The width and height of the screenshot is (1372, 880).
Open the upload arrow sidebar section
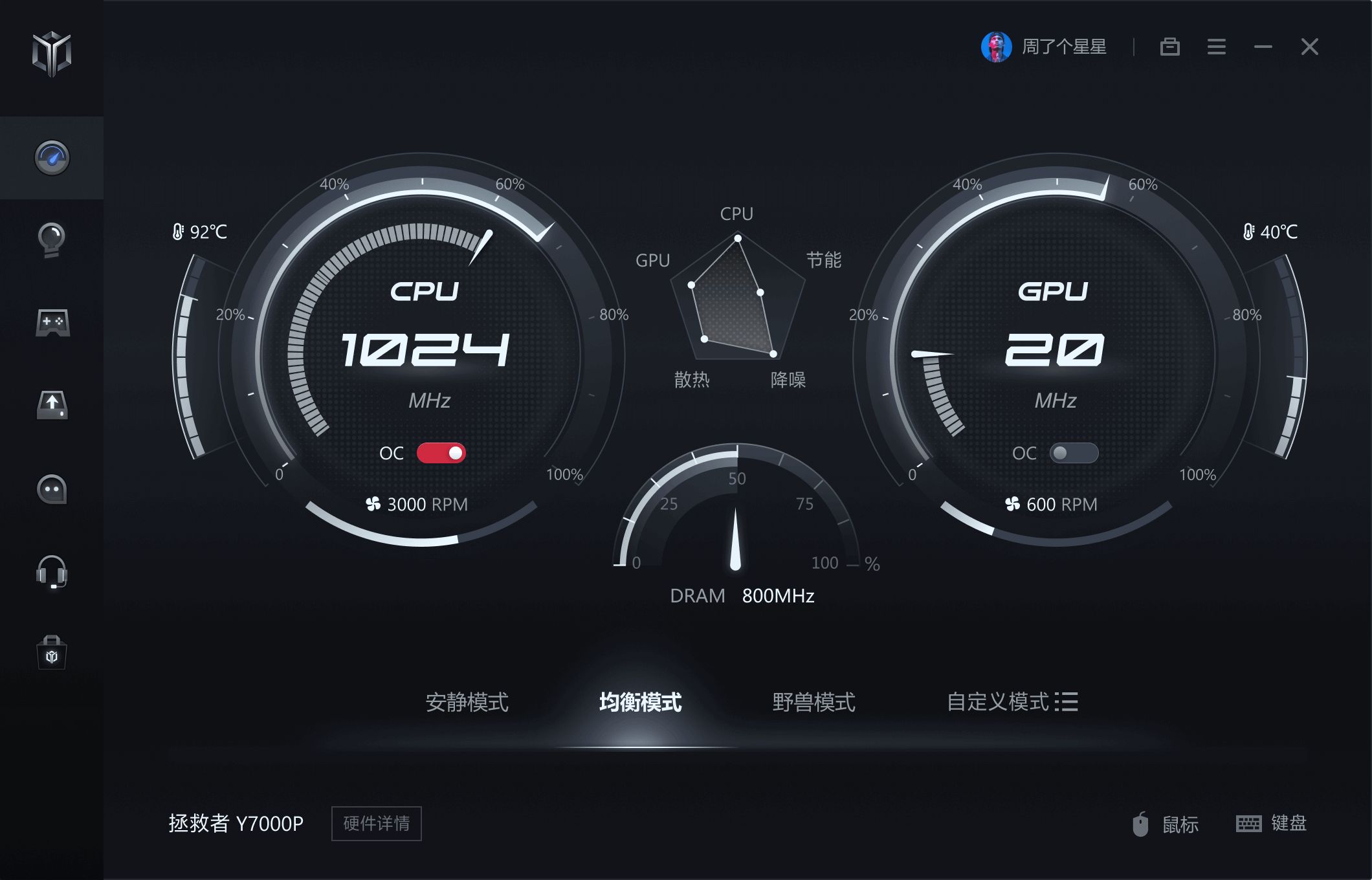pyautogui.click(x=52, y=405)
